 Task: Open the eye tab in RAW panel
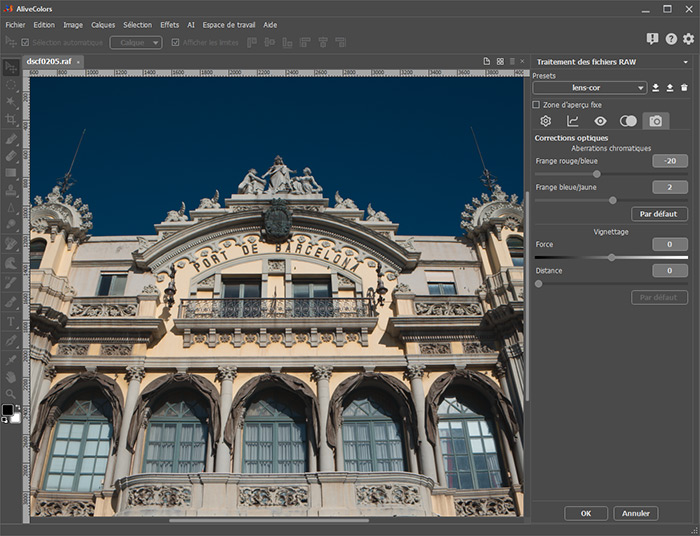[600, 121]
